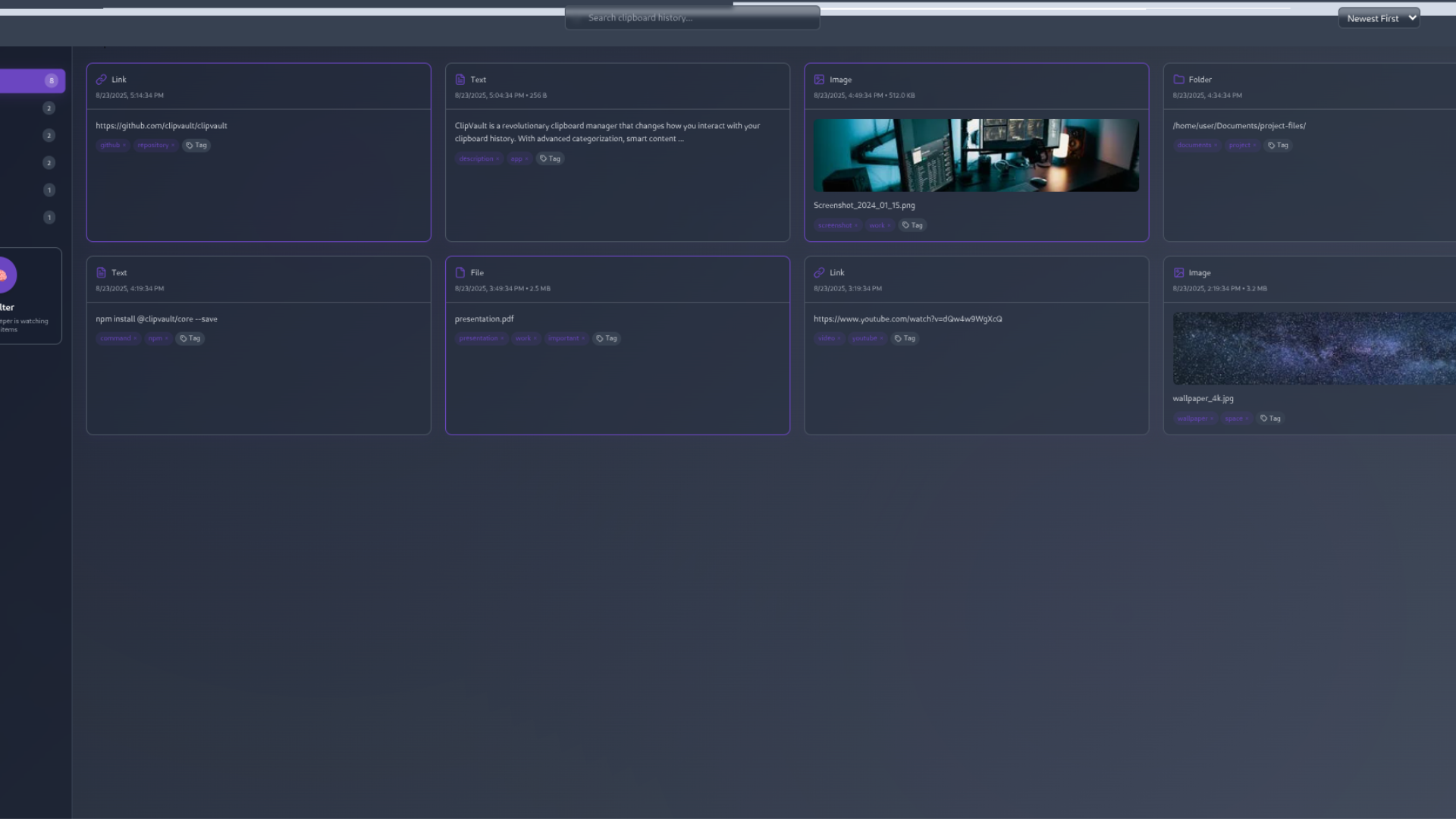
Task: Remove the npm tag from the npm install card
Action: point(166,339)
